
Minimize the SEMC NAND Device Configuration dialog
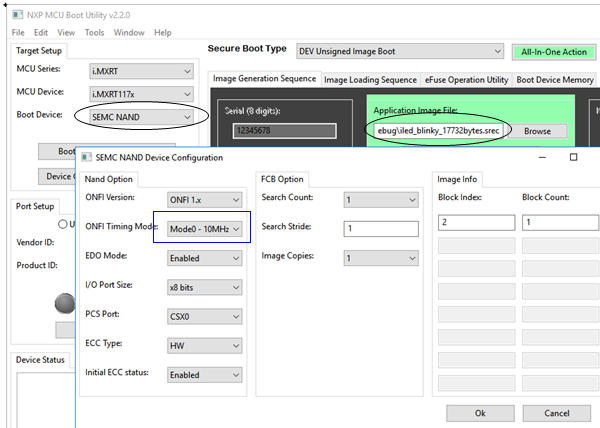pyautogui.click(x=542, y=157)
